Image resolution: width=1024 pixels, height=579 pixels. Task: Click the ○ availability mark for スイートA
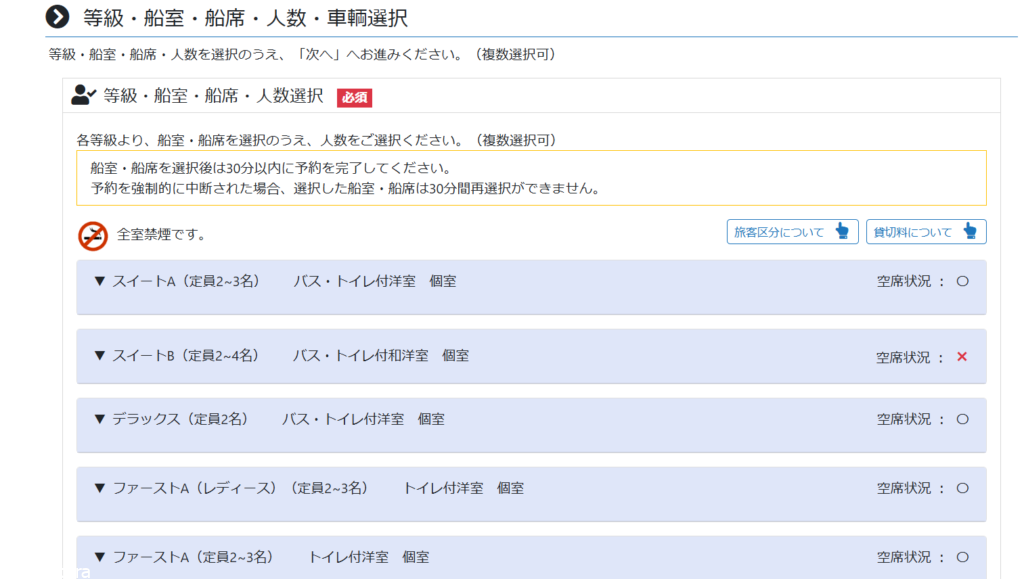(962, 282)
